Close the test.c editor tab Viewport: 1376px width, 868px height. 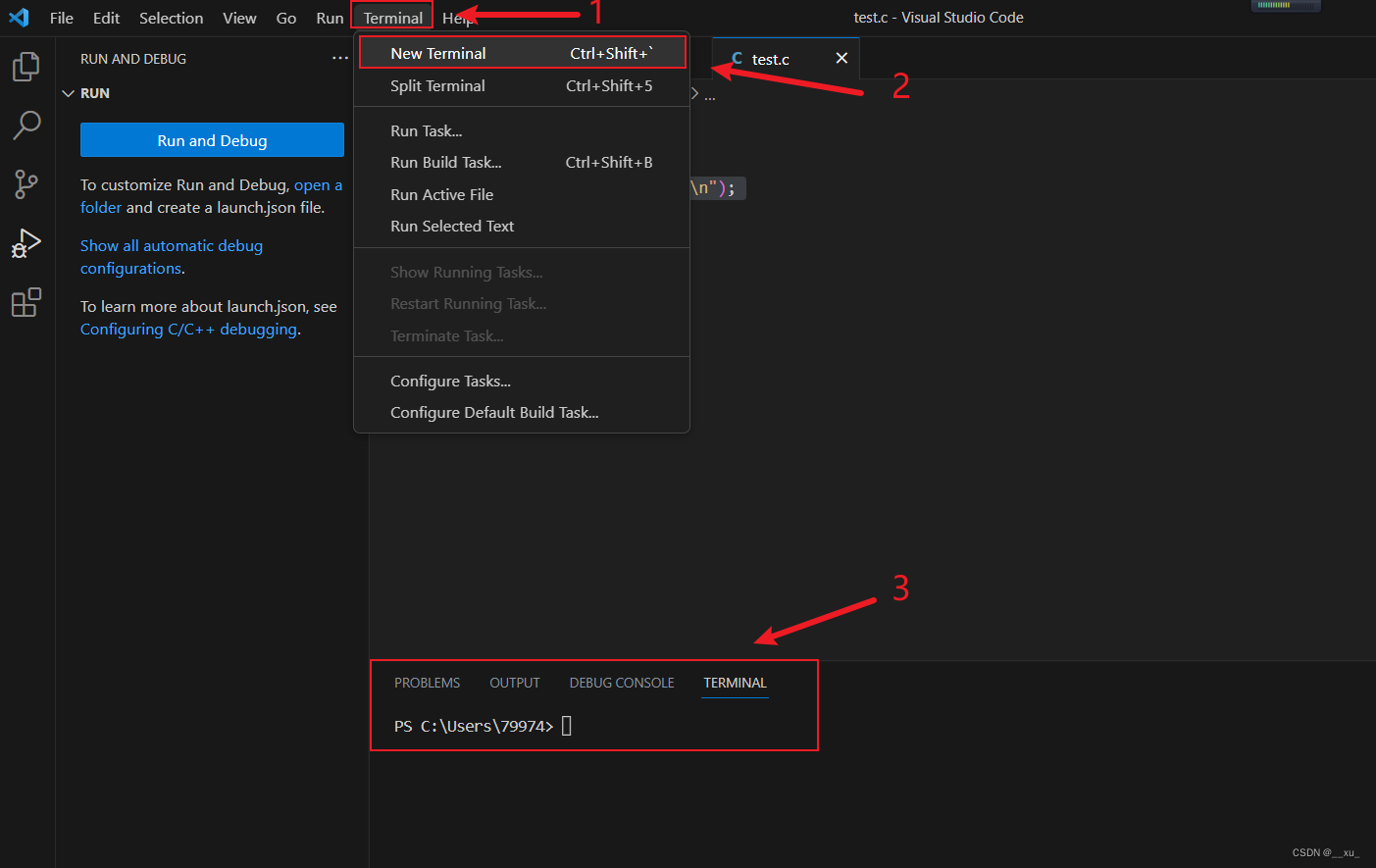pyautogui.click(x=841, y=59)
